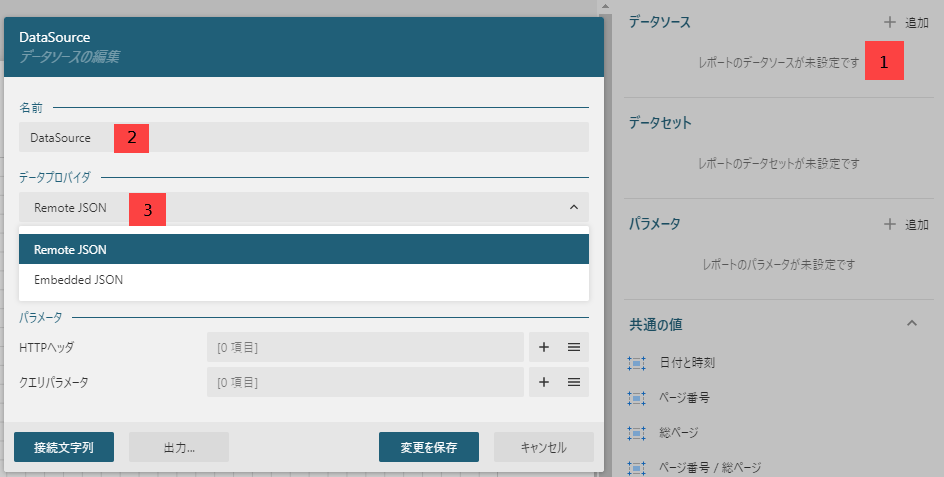Click the ページ番号 / 総ページ field icon
Viewport: 944px width, 477px height.
click(x=635, y=467)
